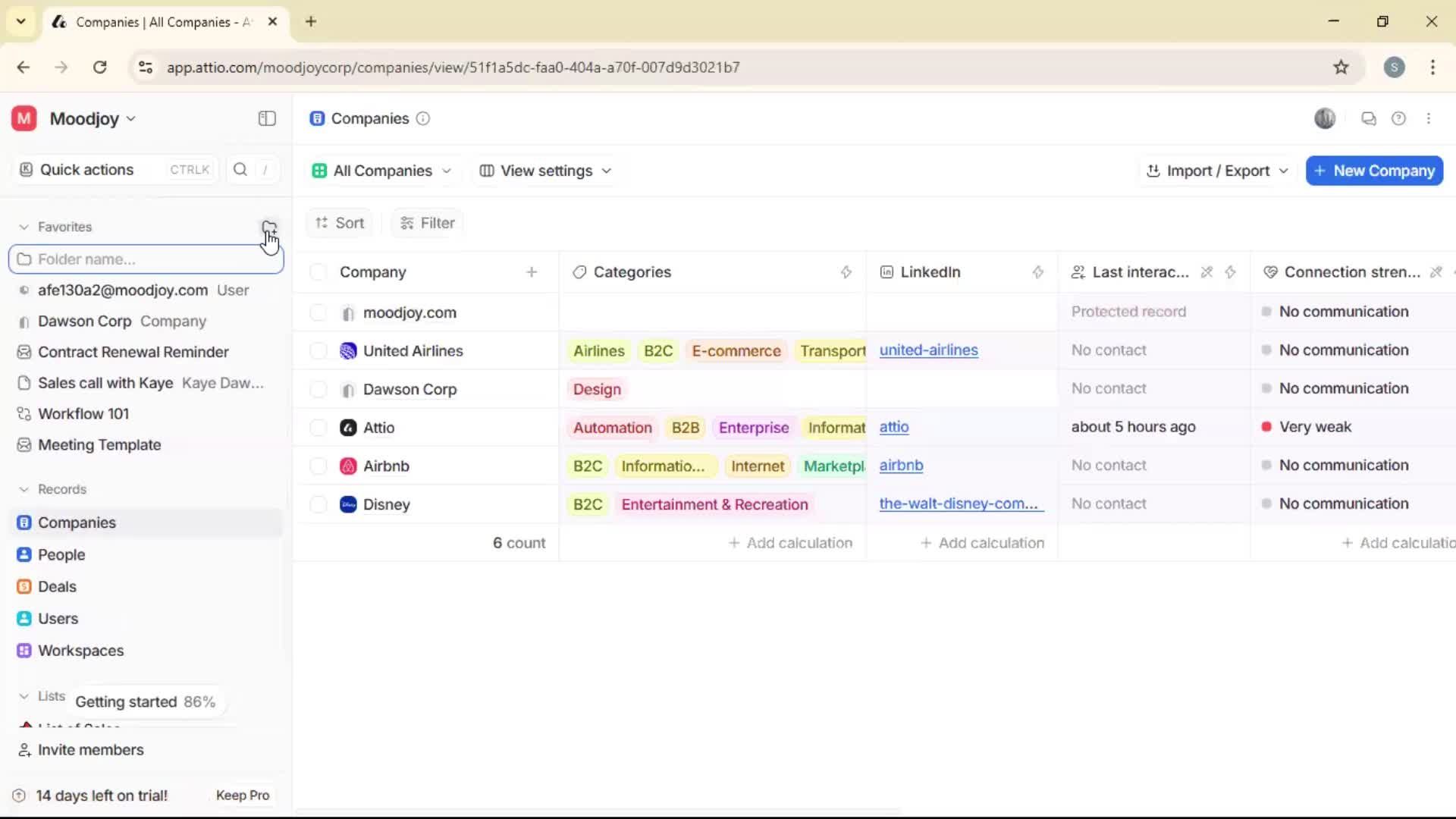This screenshot has height=819, width=1456.
Task: Open the help menu
Action: pyautogui.click(x=1399, y=118)
